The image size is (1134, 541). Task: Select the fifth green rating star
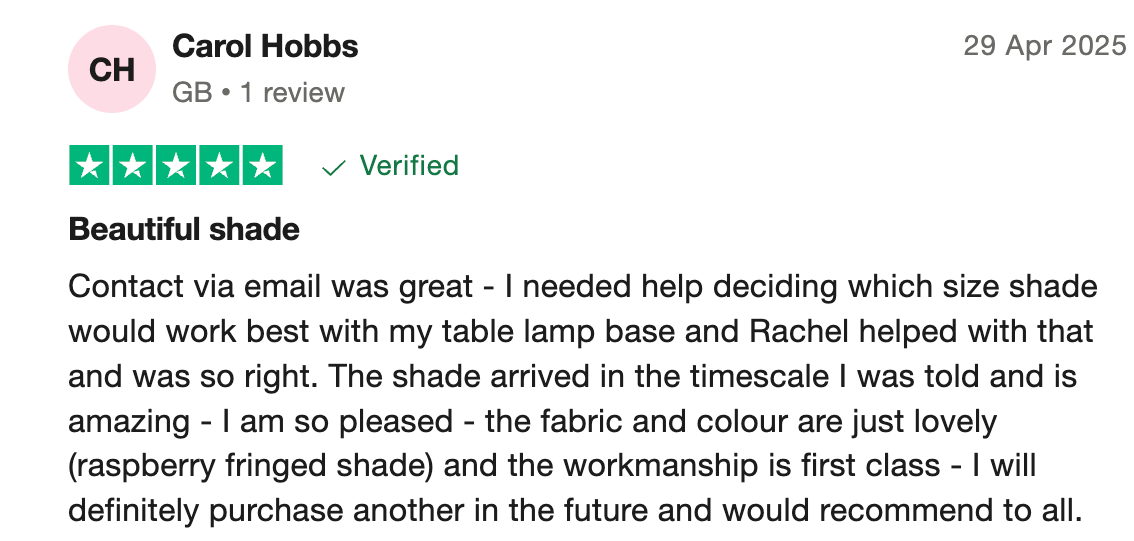coord(262,166)
